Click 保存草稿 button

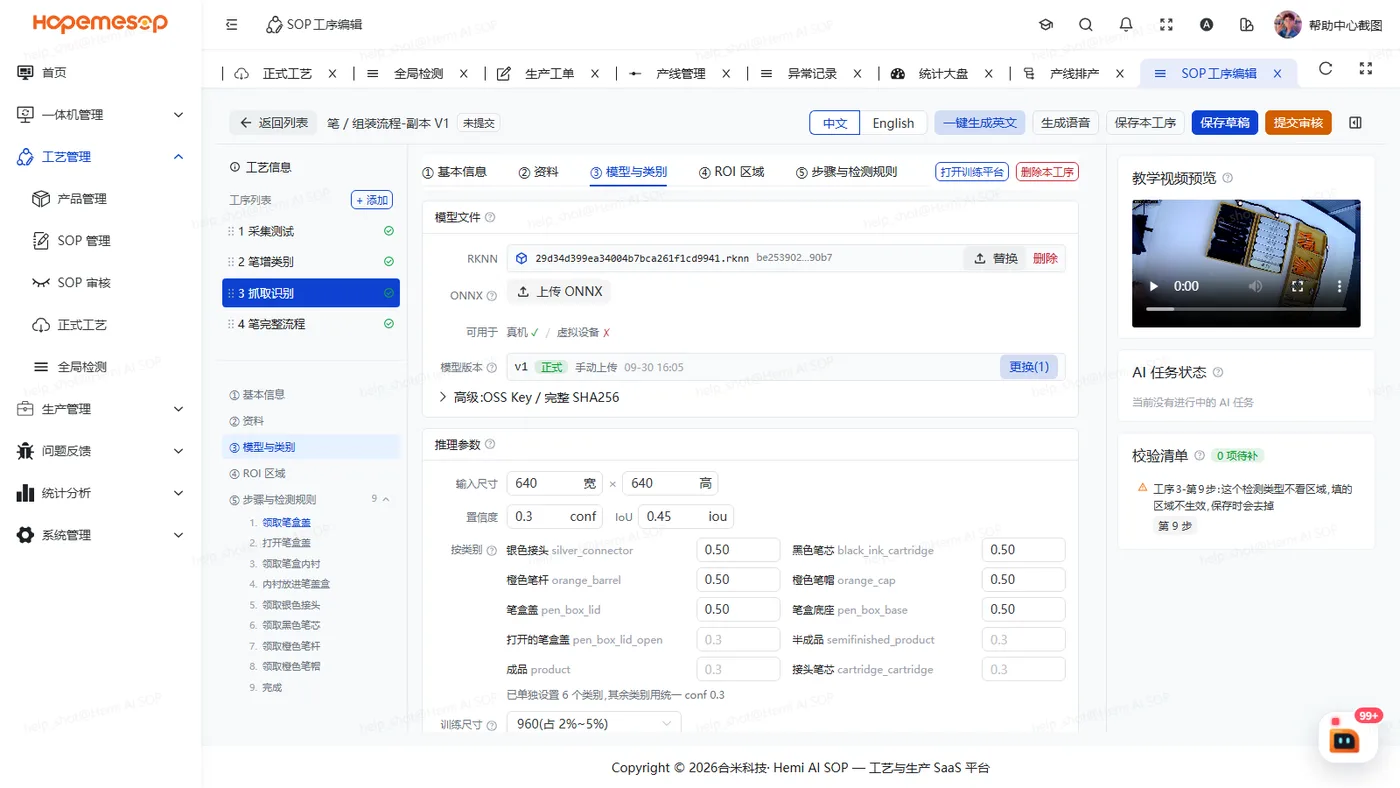click(x=1224, y=123)
